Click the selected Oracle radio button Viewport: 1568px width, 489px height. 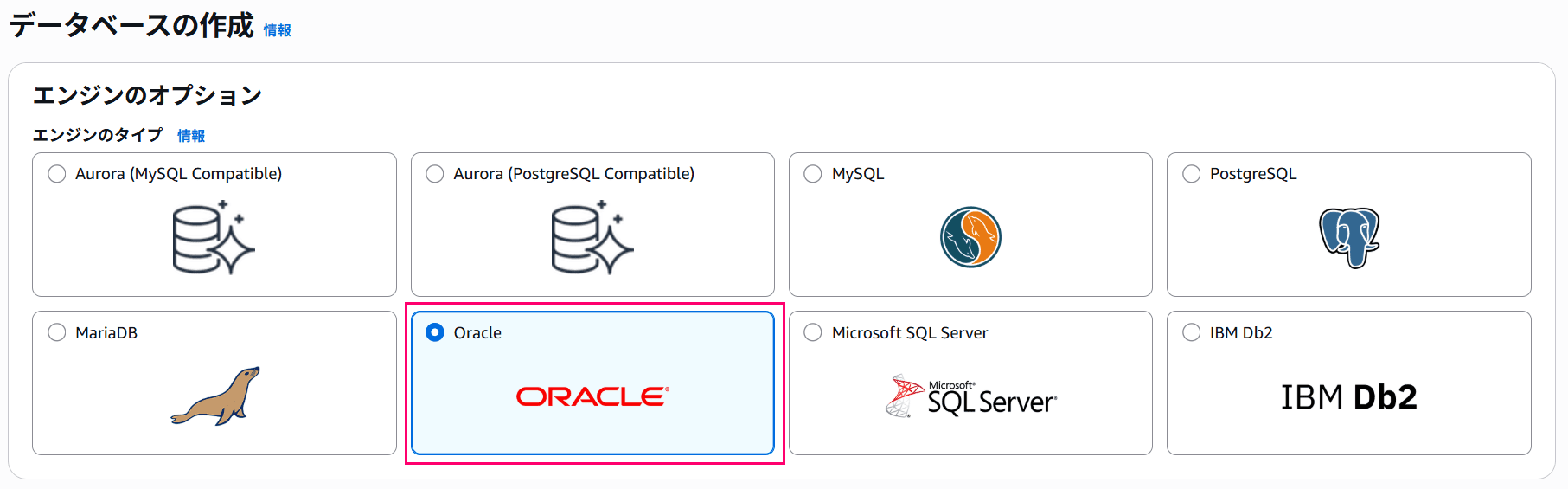pyautogui.click(x=435, y=332)
